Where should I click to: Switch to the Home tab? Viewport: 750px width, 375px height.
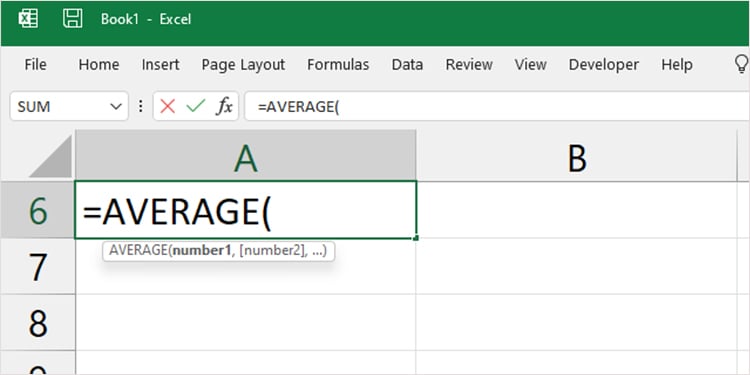[99, 65]
